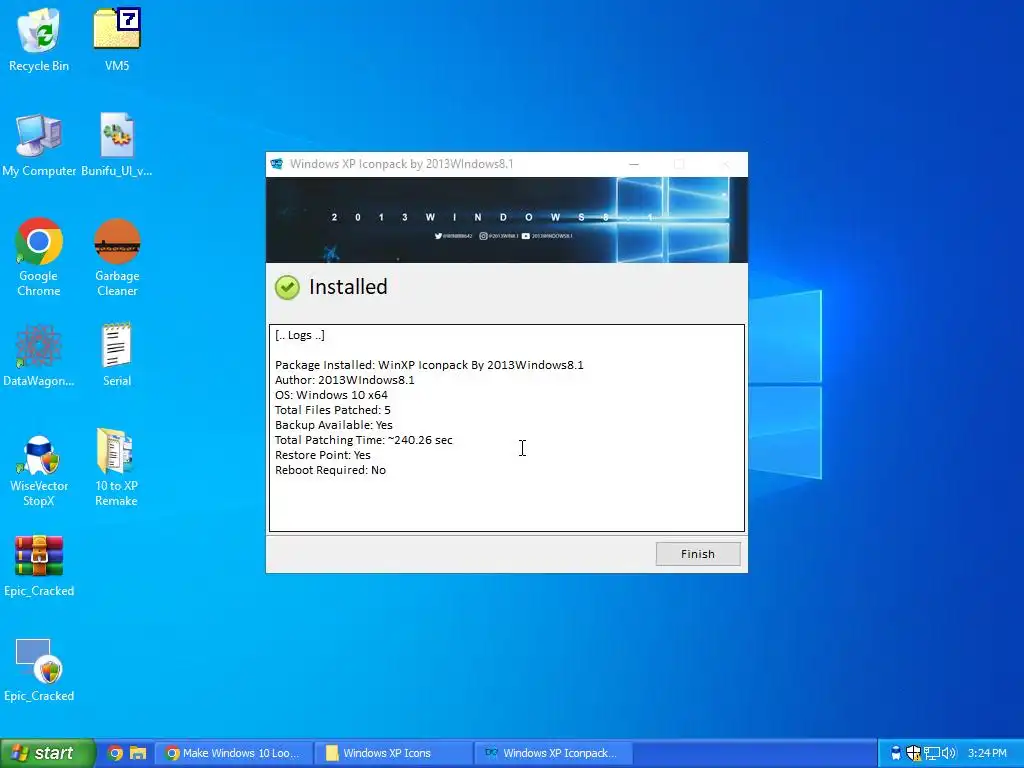Select the My Computer desktop icon
This screenshot has height=768, width=1024.
click(x=39, y=145)
